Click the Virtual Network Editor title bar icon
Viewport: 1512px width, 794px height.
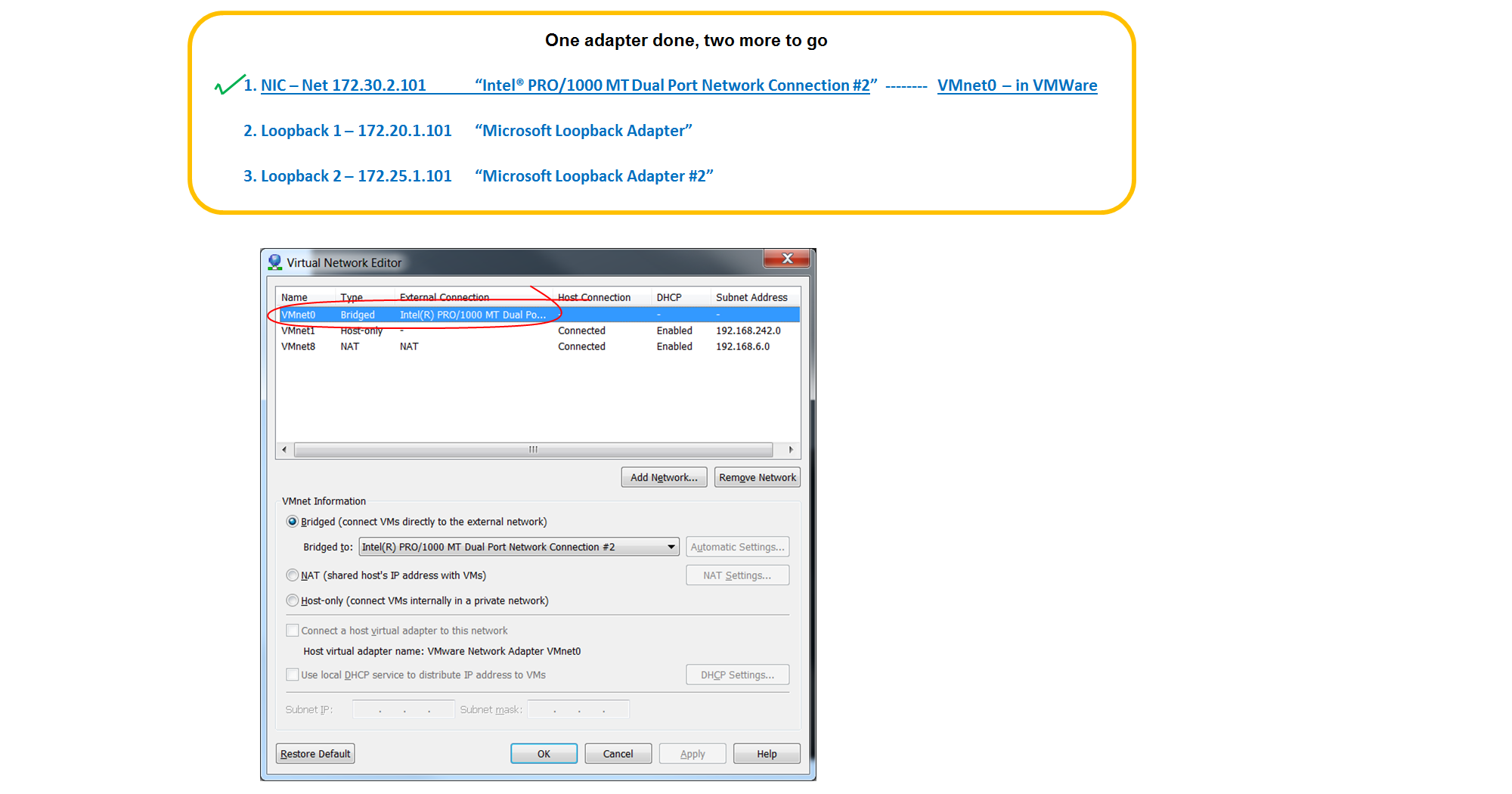(x=274, y=262)
